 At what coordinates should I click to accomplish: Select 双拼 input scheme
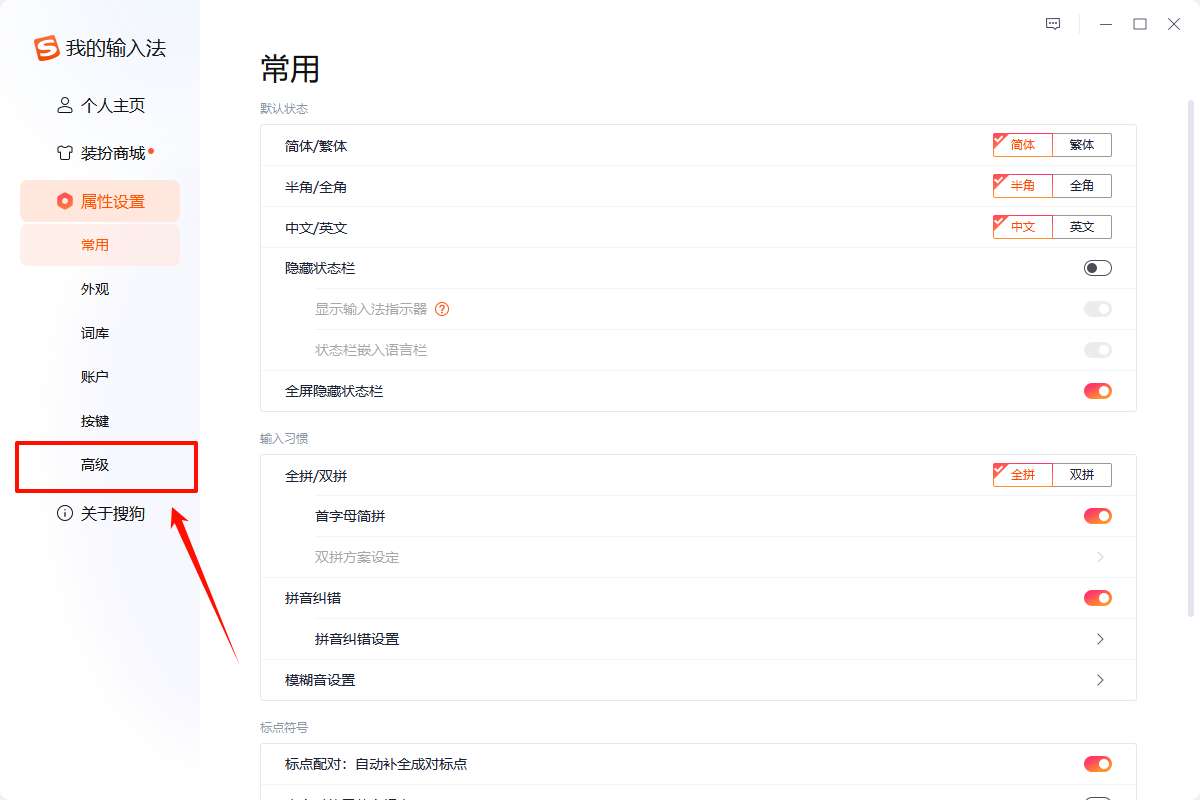click(1082, 474)
